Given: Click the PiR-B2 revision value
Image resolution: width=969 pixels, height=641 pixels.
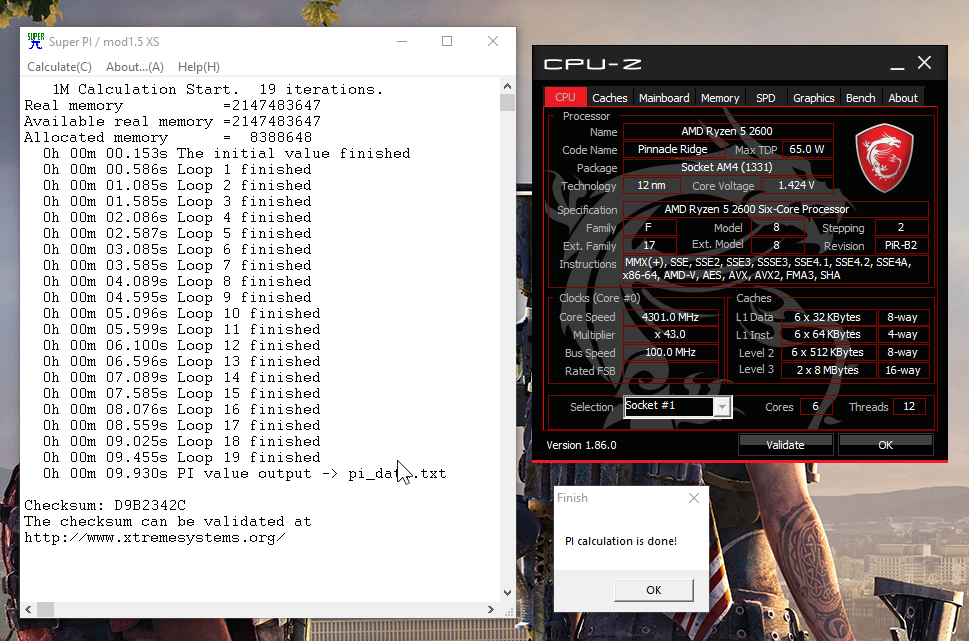Looking at the screenshot, I should point(901,245).
